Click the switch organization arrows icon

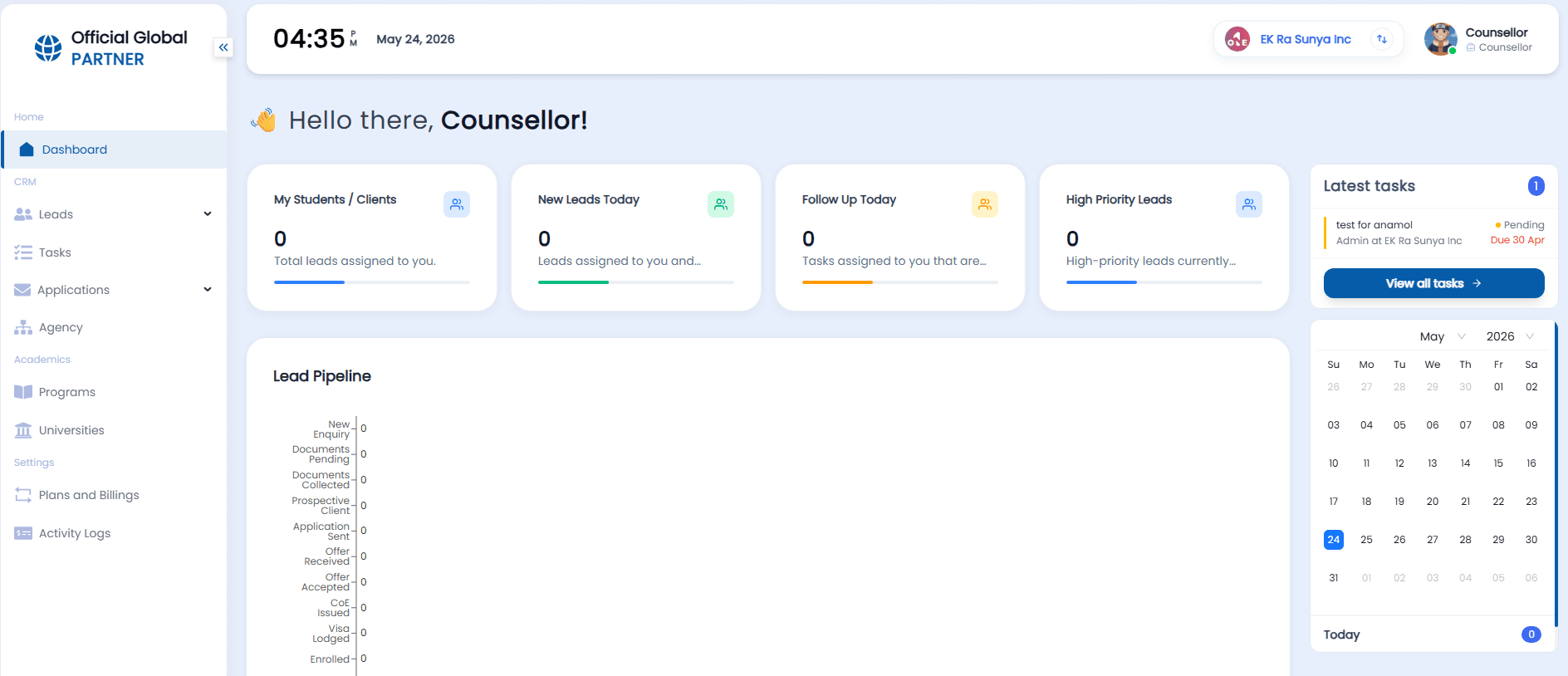pos(1382,39)
